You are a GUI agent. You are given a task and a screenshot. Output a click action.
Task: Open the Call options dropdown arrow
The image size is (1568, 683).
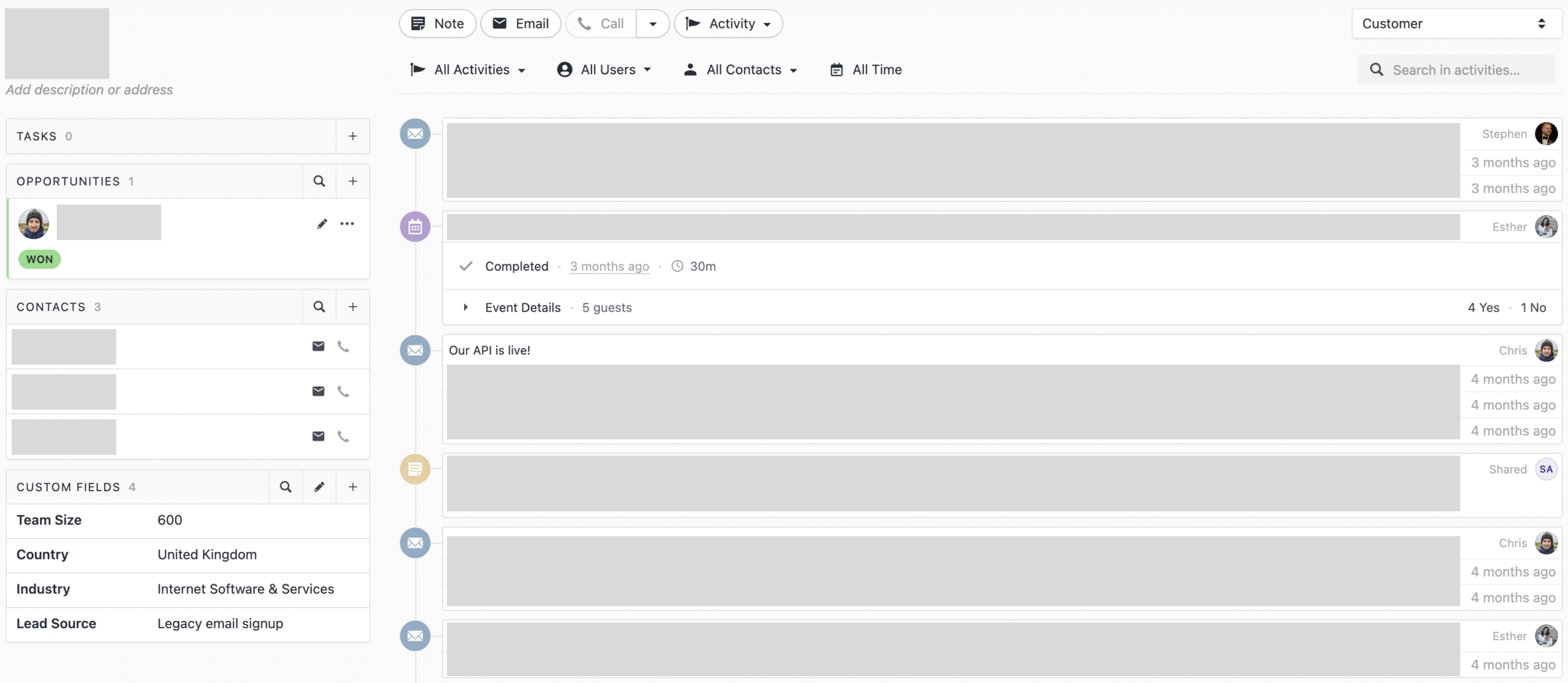(652, 23)
